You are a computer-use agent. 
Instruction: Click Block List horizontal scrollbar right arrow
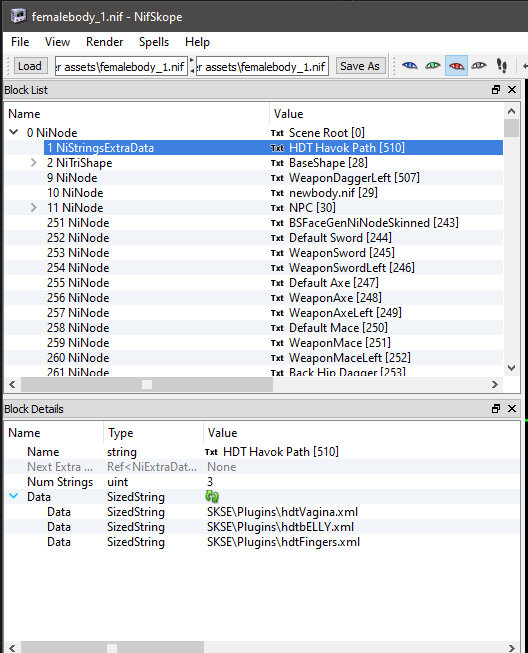pos(495,384)
